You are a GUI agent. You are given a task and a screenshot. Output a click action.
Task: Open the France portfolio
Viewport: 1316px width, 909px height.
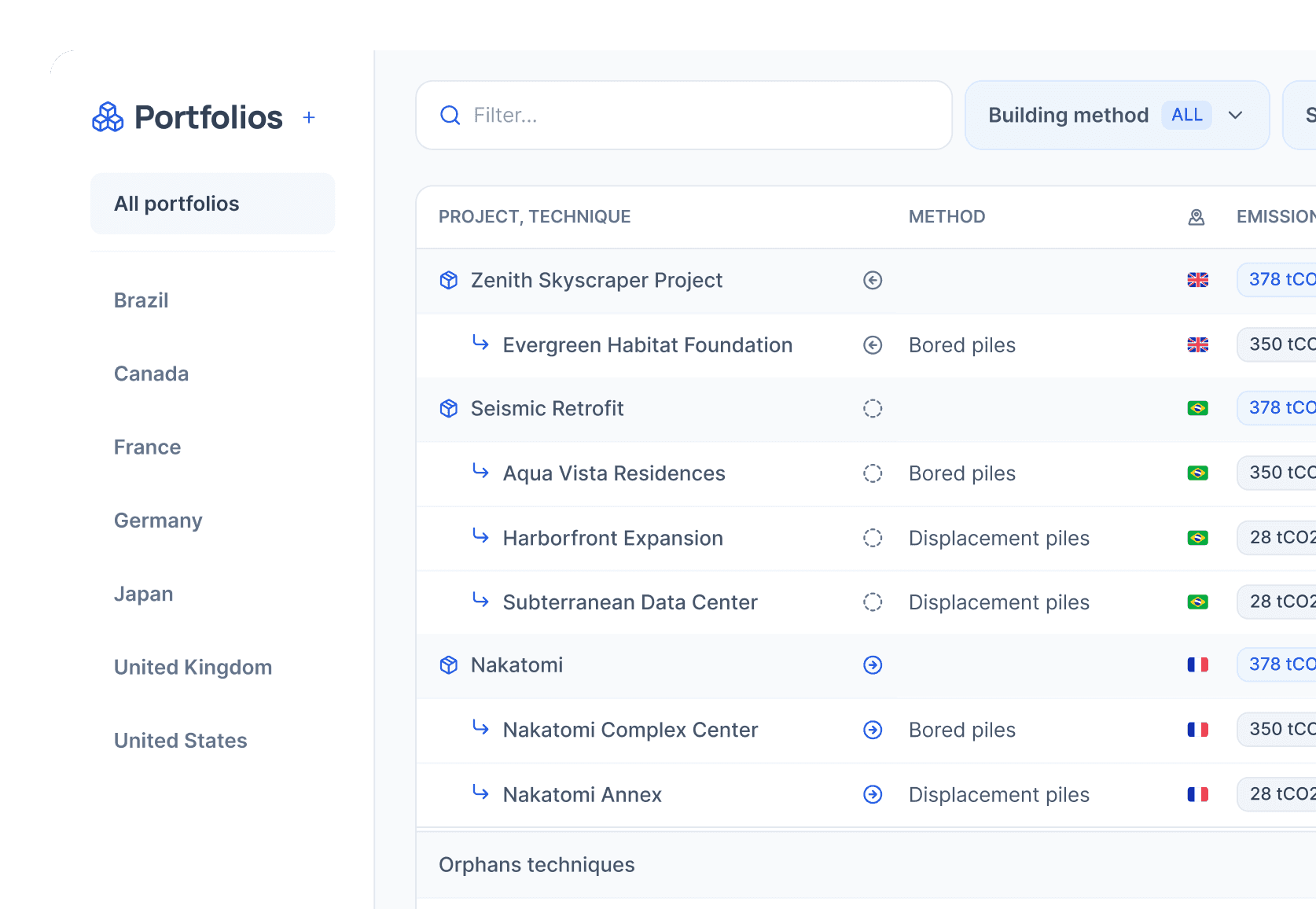[x=147, y=447]
